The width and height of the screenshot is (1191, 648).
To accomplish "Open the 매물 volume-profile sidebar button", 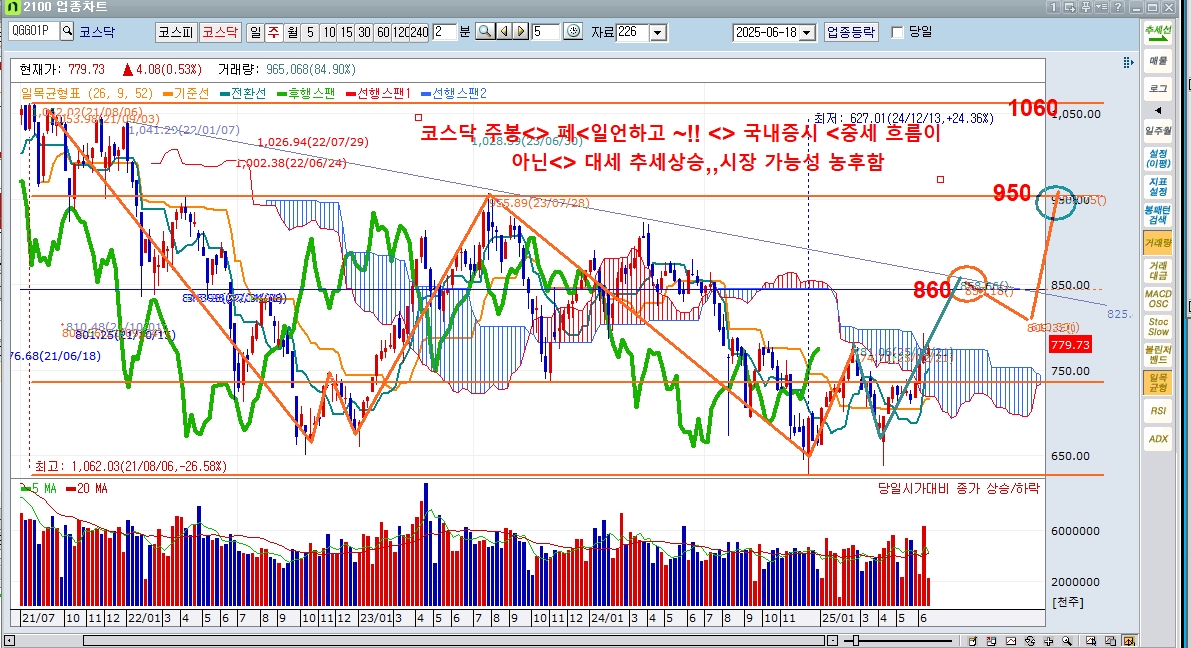I will tap(1158, 62).
